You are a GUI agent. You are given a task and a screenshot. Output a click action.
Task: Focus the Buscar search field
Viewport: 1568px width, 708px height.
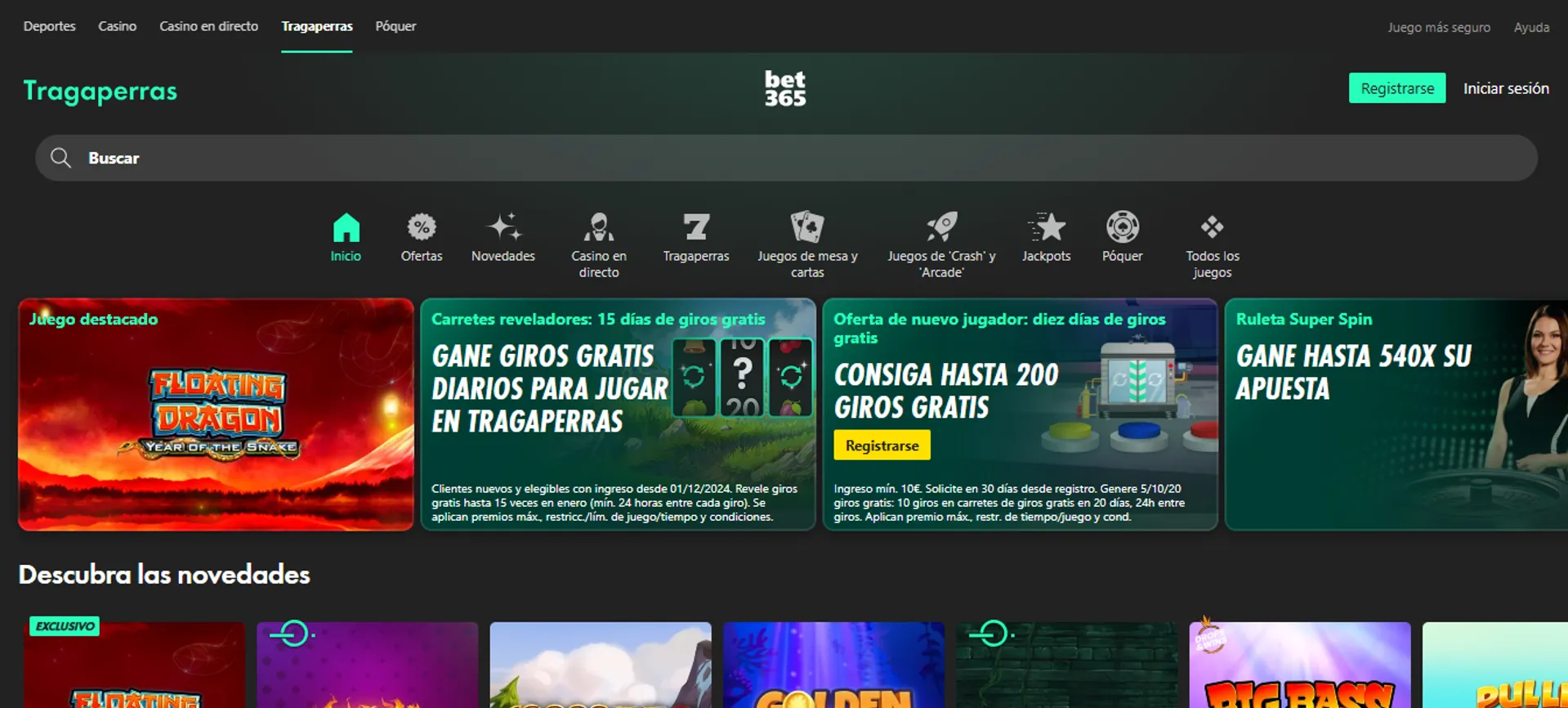point(786,158)
